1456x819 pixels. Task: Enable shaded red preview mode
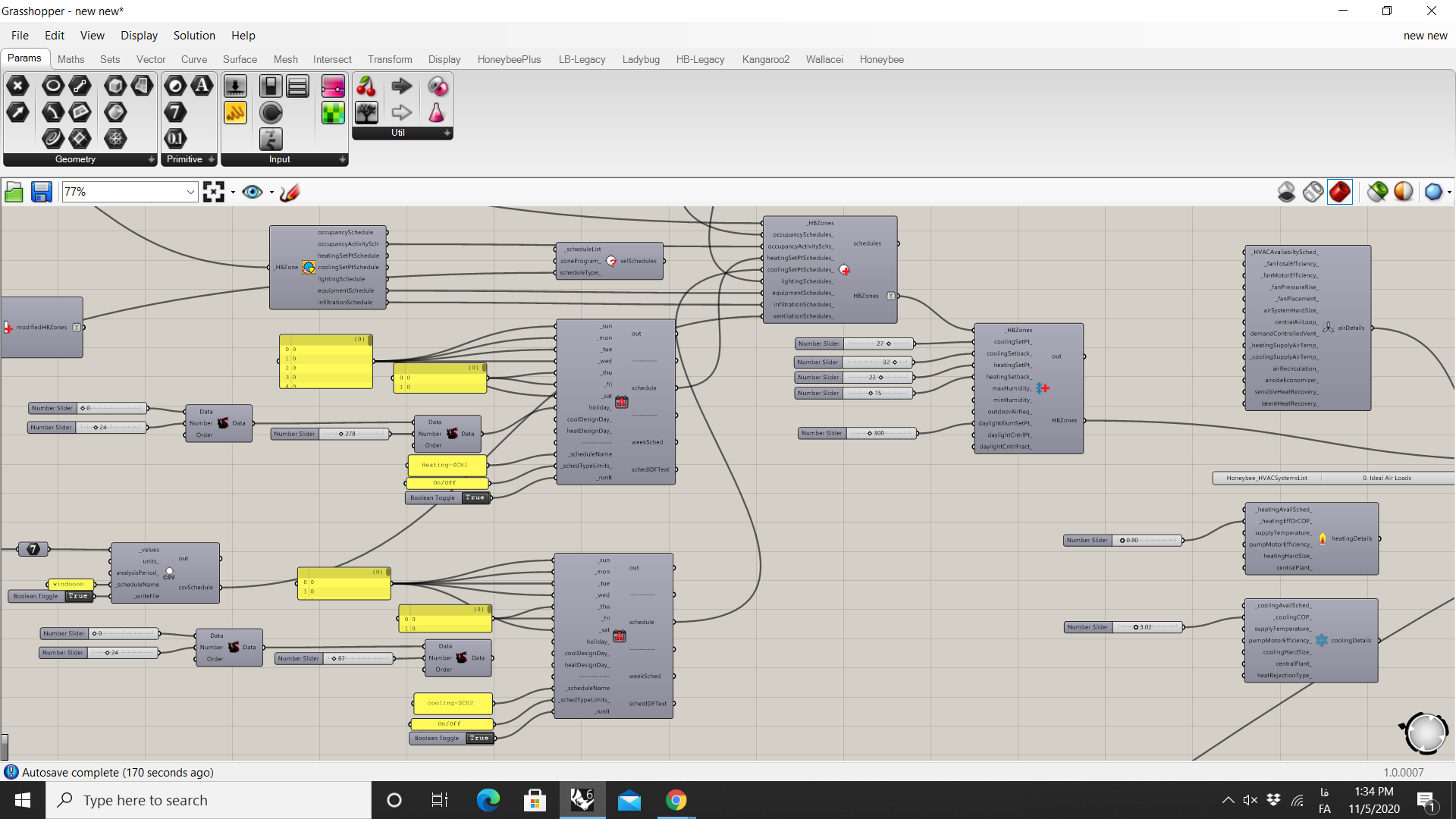(1340, 192)
